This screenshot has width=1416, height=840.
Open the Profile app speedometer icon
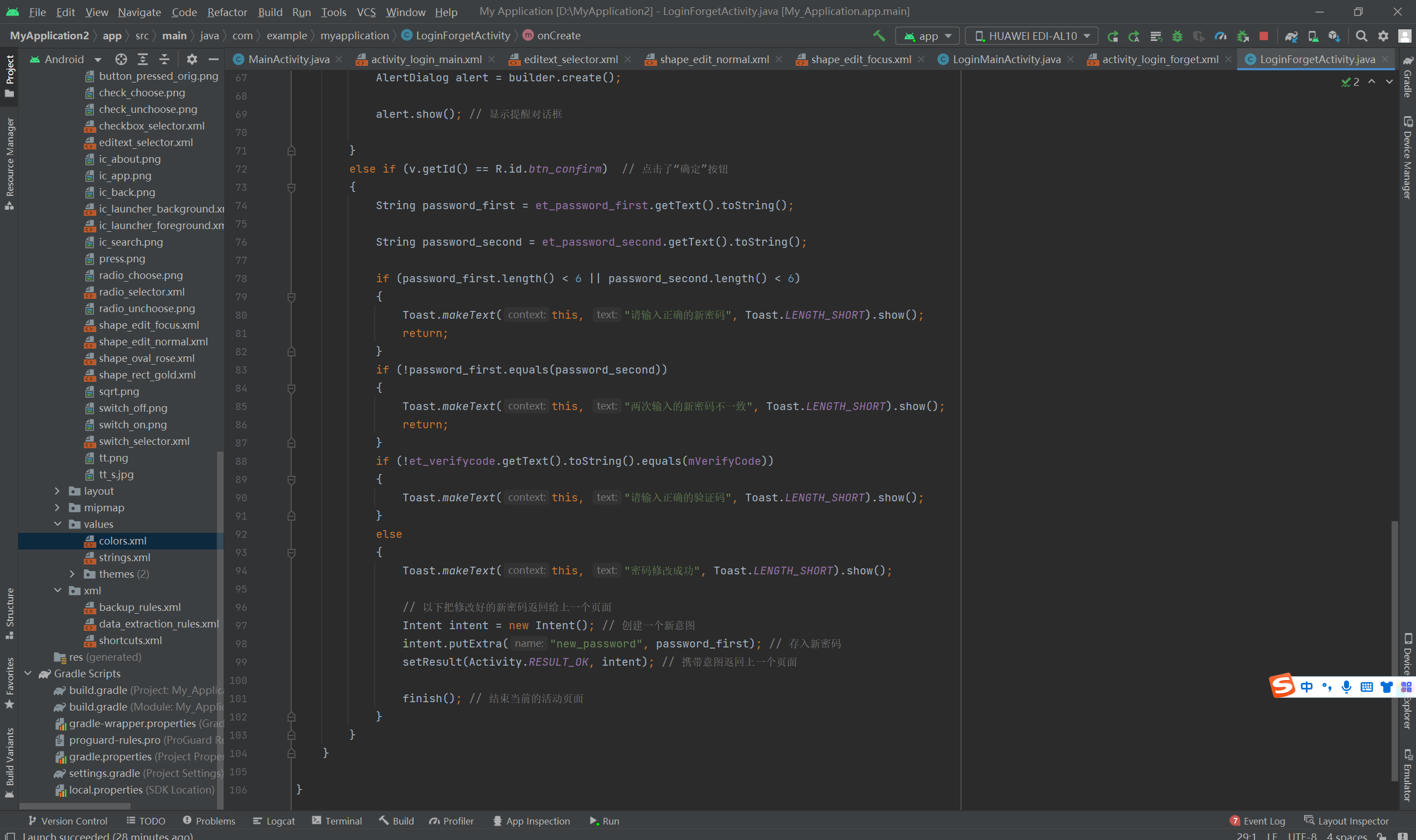[x=1220, y=35]
